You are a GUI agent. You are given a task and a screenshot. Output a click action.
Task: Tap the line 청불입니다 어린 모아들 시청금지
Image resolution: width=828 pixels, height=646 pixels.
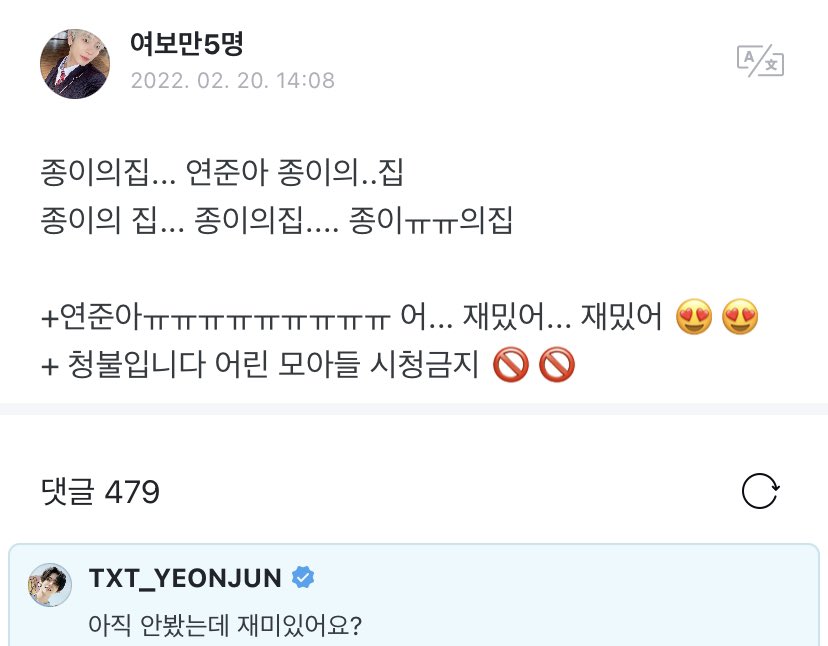click(308, 364)
